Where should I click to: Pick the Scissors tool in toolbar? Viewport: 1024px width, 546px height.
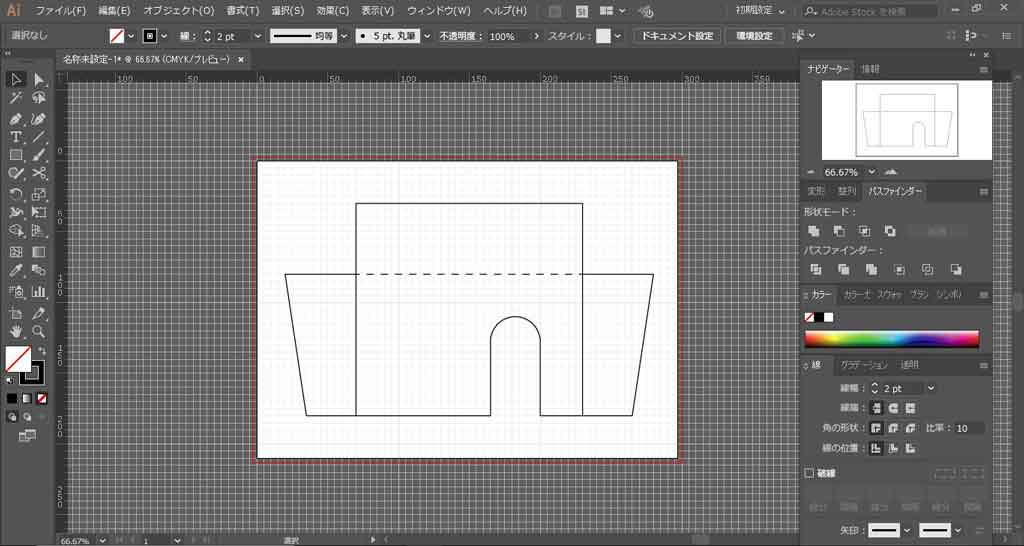pyautogui.click(x=39, y=175)
